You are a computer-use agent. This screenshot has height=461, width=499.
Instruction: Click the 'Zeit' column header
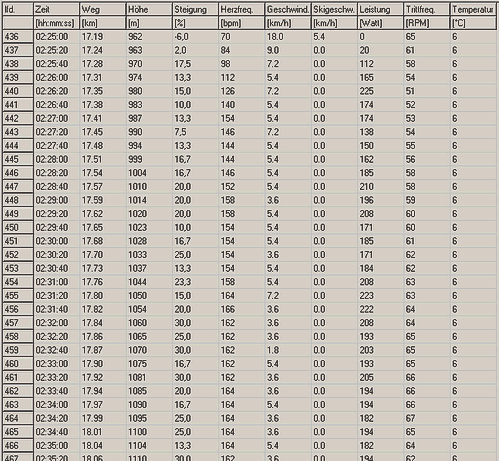(57, 9)
